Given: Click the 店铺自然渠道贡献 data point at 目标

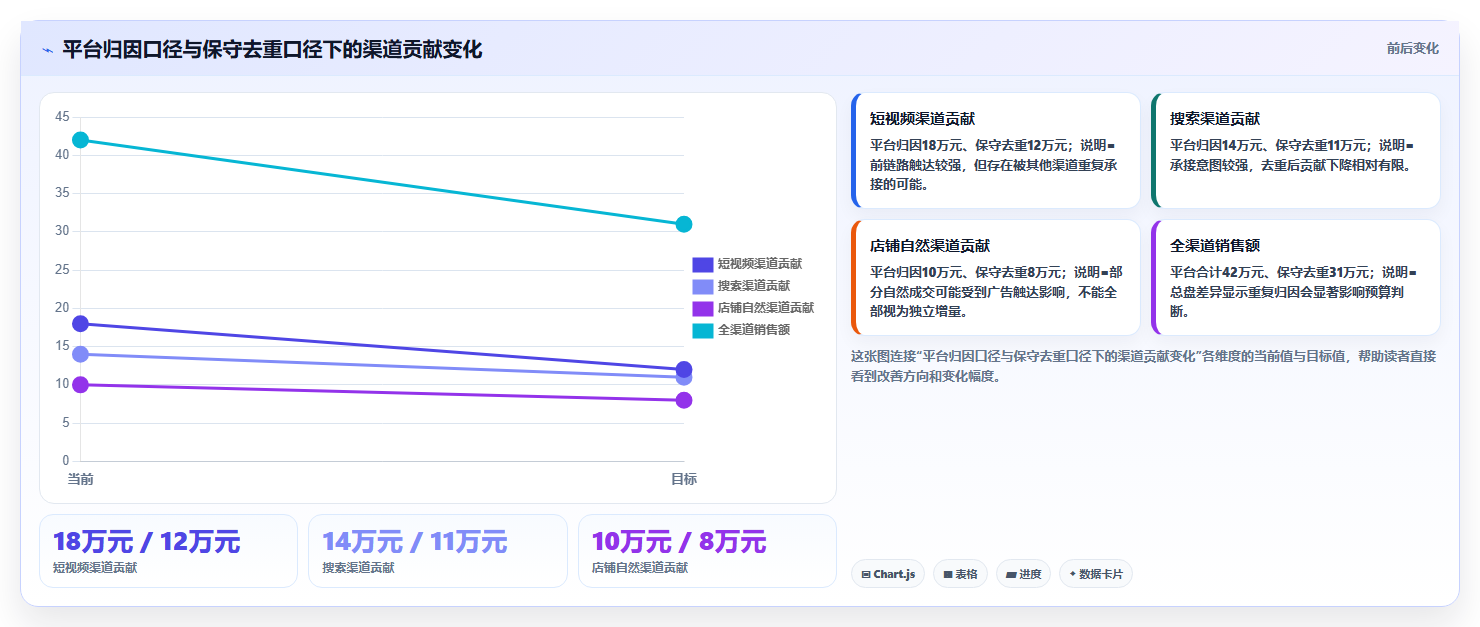Looking at the screenshot, I should [684, 400].
